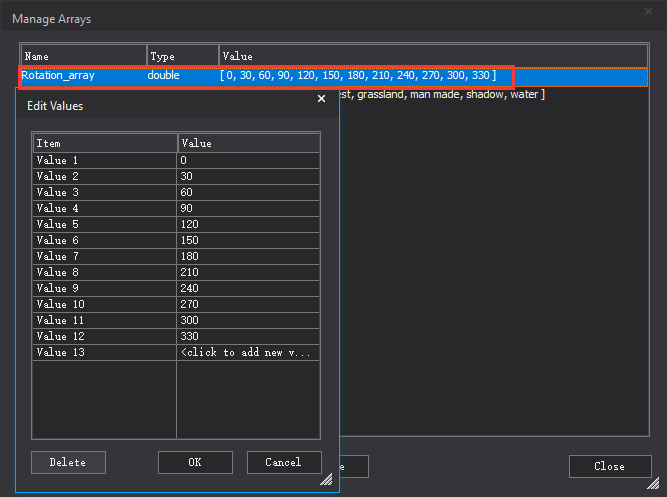Close the Edit Values dialog
Screen dimensions: 667x497
coord(321,99)
